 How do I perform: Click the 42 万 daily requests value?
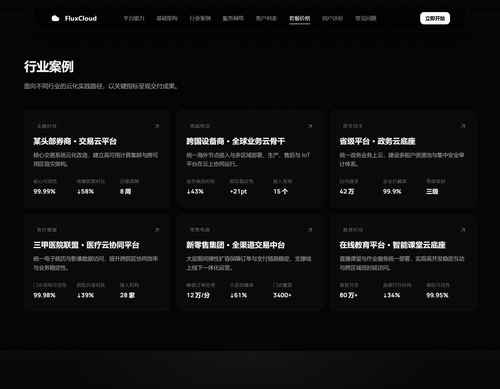point(347,191)
